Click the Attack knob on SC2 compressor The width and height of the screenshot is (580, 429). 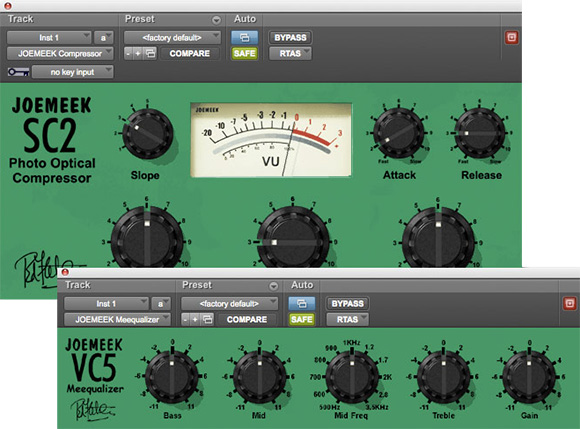click(399, 133)
